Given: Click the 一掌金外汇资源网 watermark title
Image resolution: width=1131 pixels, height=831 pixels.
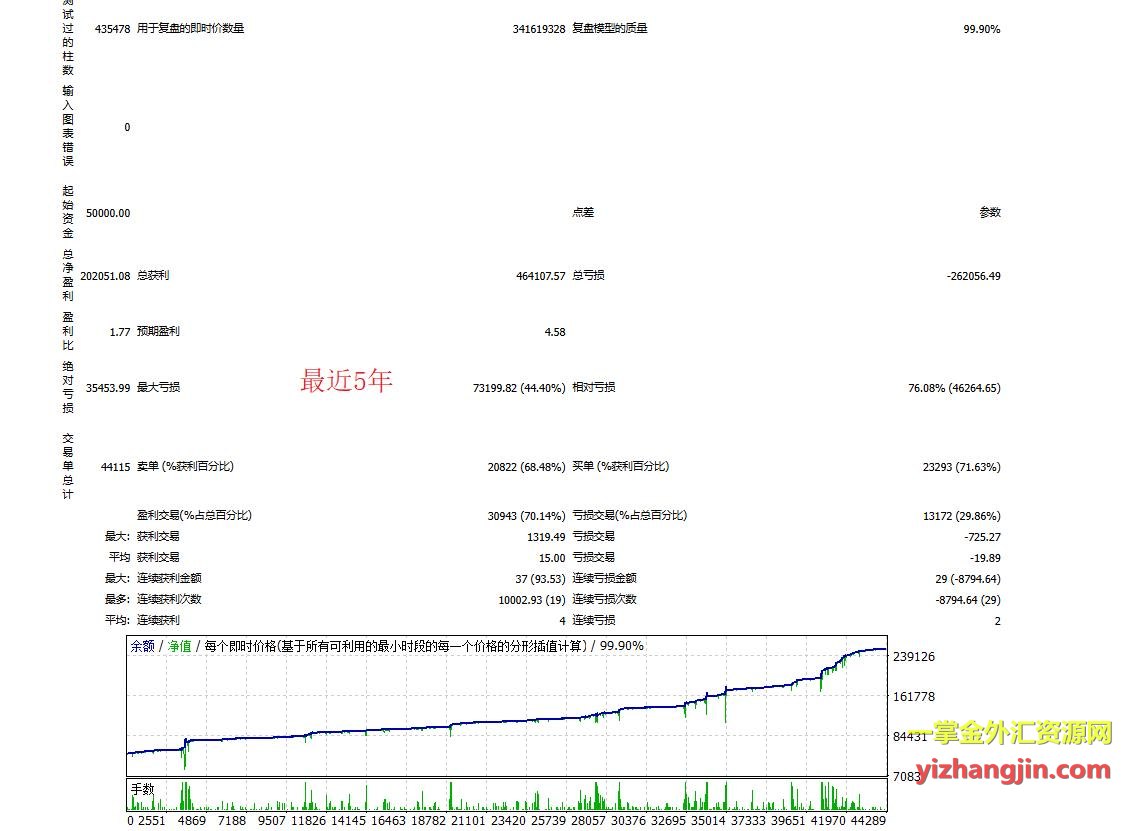Looking at the screenshot, I should [x=1018, y=733].
